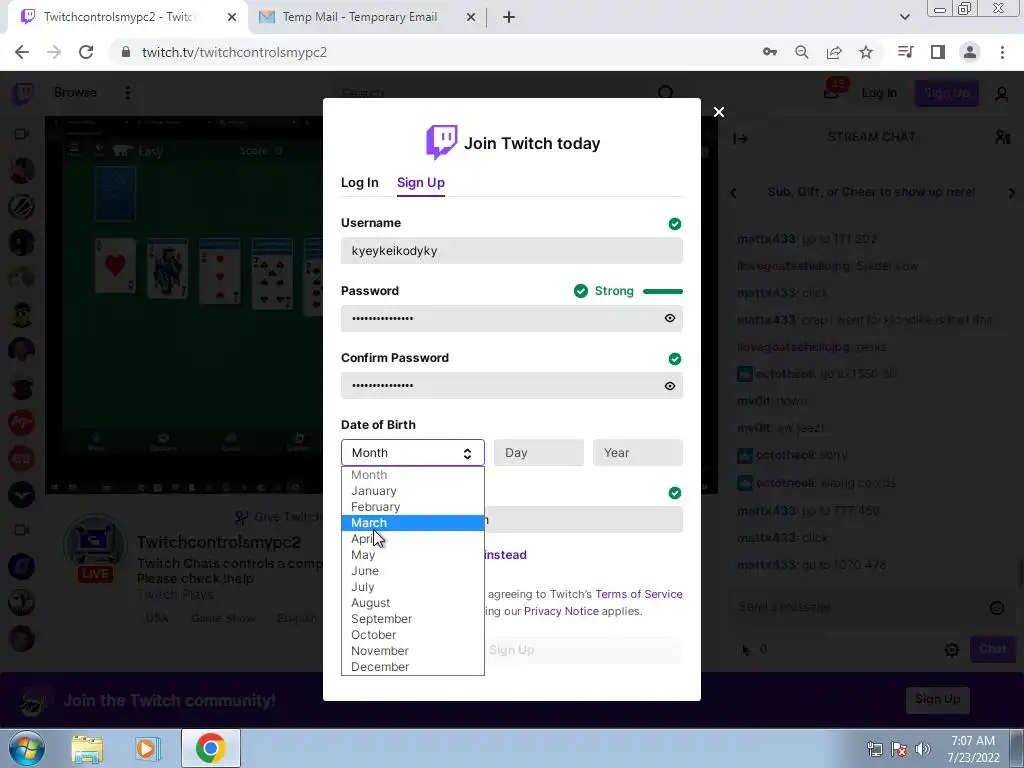
Task: Open chat settings gear icon
Action: tap(952, 649)
